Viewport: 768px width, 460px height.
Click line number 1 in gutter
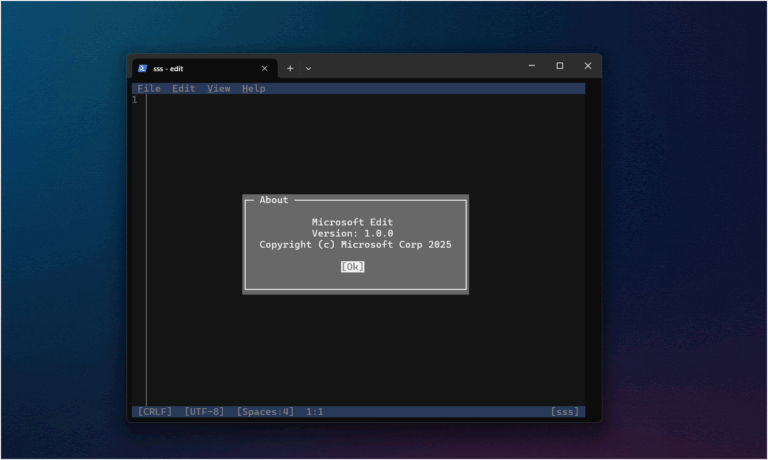135,100
